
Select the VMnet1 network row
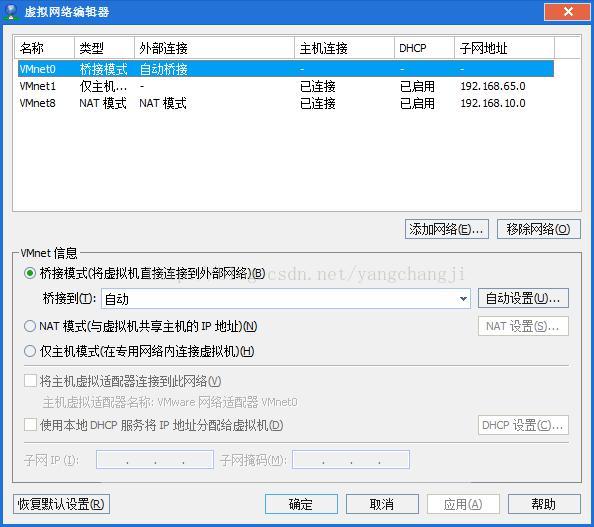[x=286, y=86]
